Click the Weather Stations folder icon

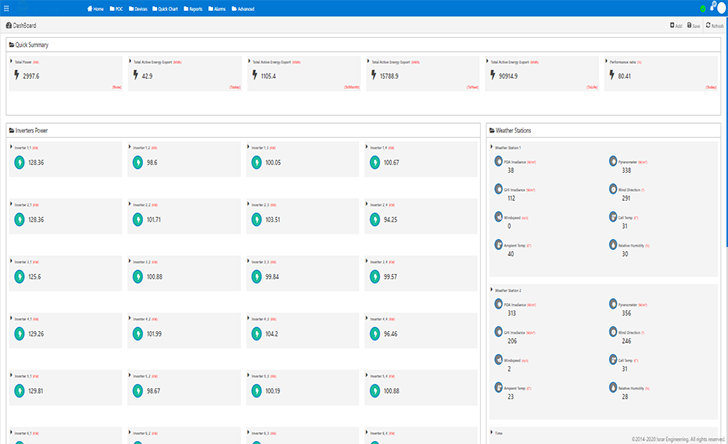492,131
